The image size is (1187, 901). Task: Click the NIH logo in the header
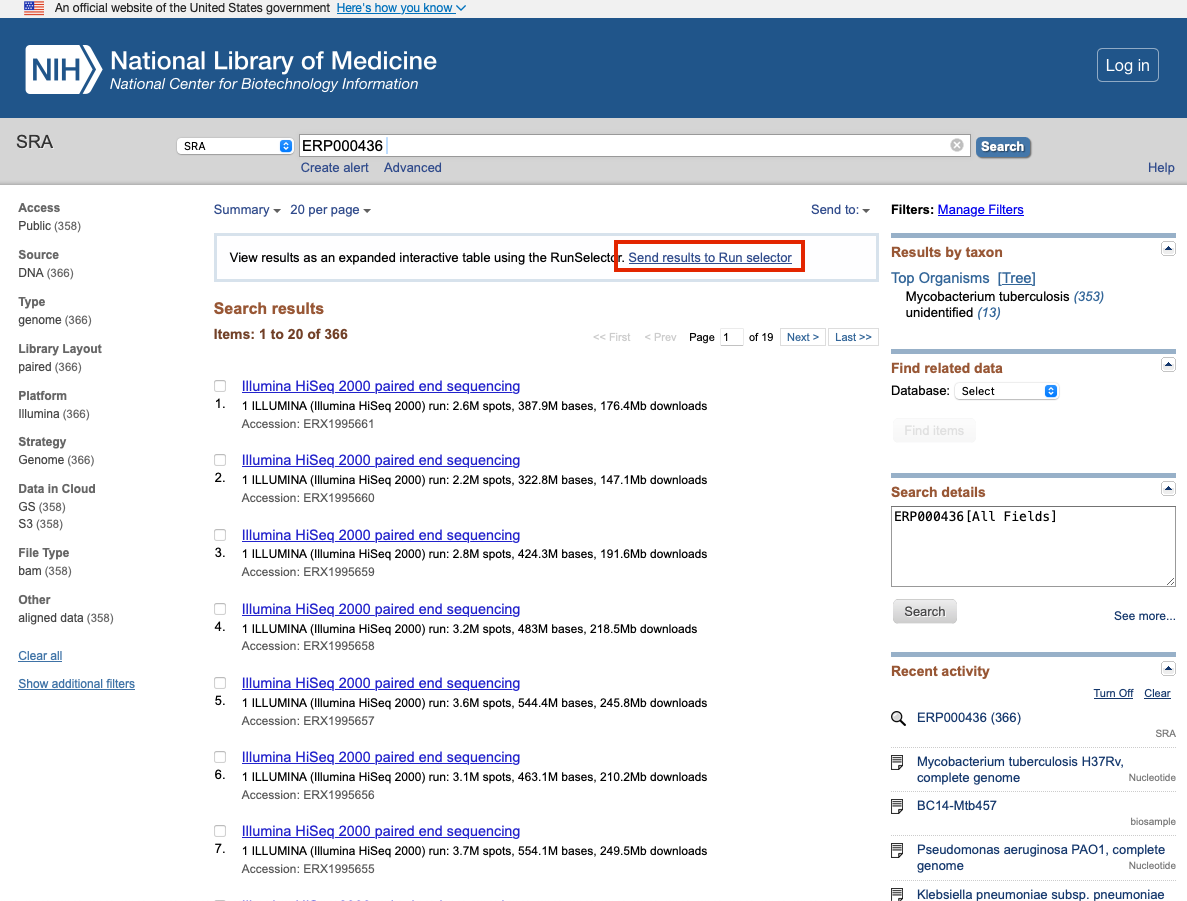click(63, 69)
